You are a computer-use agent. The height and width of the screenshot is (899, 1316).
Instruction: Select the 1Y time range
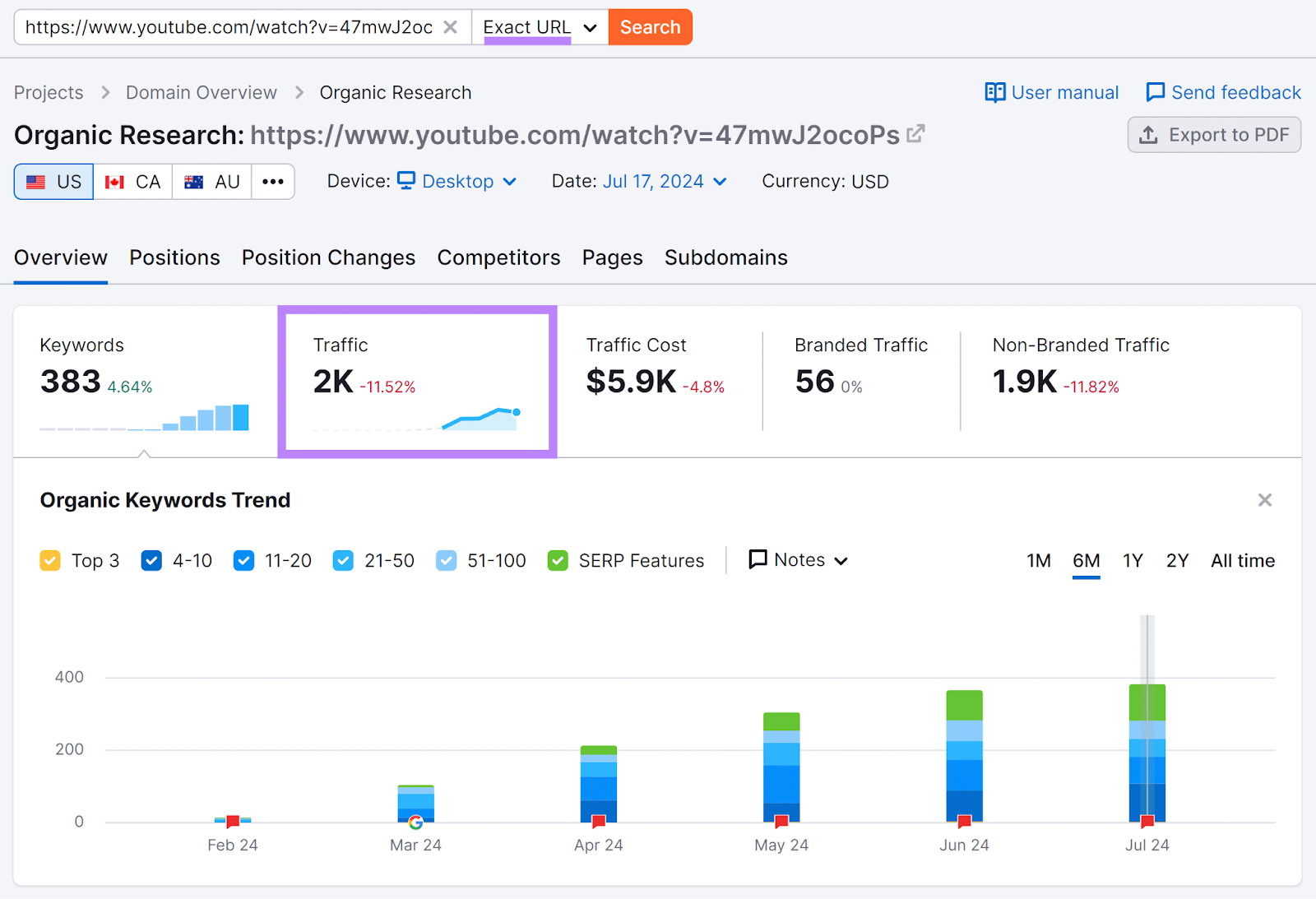[x=1133, y=561]
